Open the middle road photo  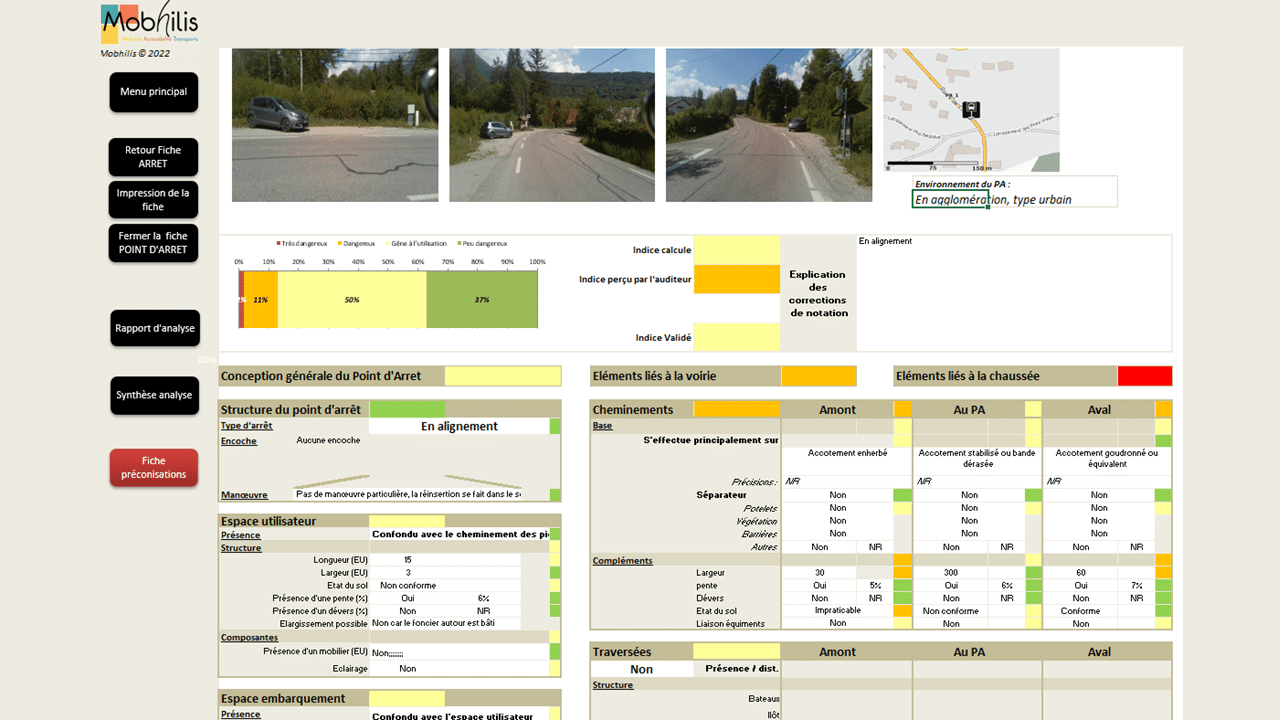pyautogui.click(x=552, y=125)
